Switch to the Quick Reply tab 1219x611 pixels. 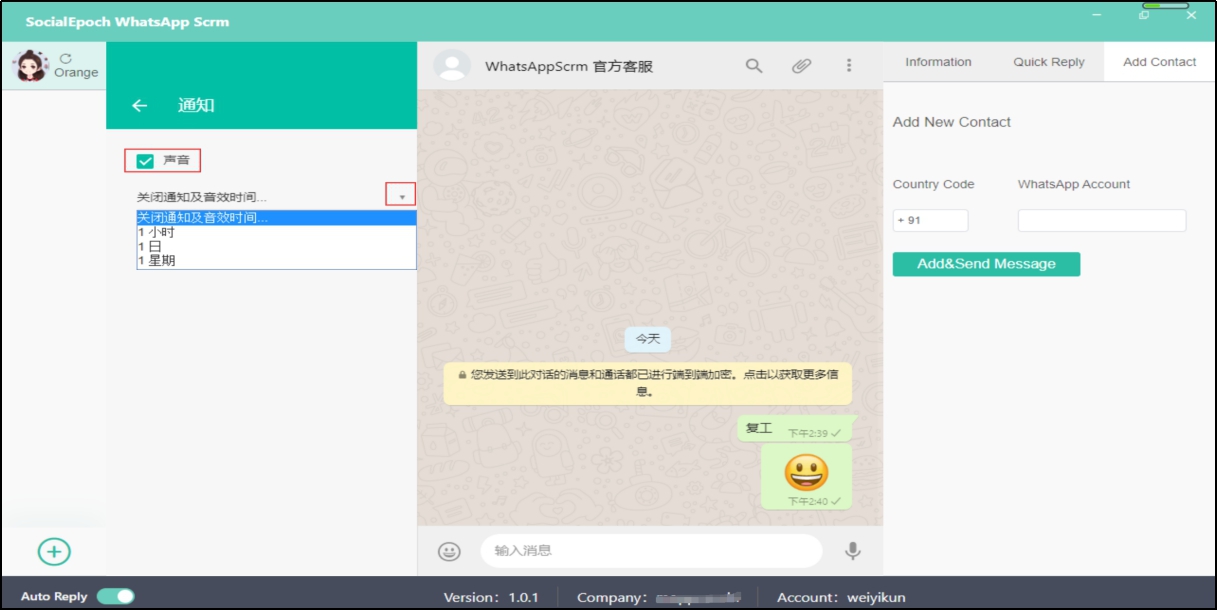[x=1048, y=62]
